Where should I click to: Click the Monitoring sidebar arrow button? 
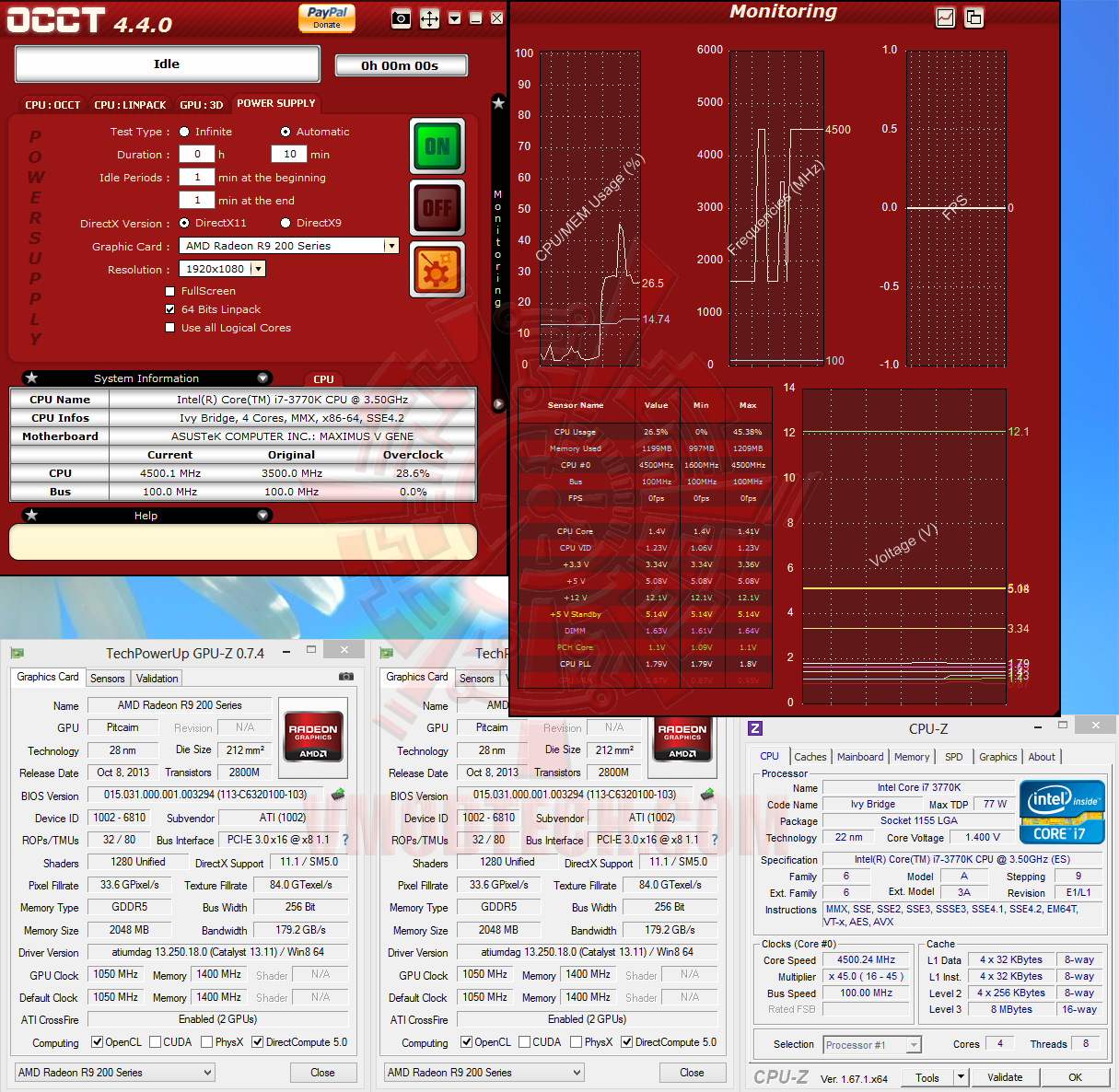pyautogui.click(x=498, y=403)
